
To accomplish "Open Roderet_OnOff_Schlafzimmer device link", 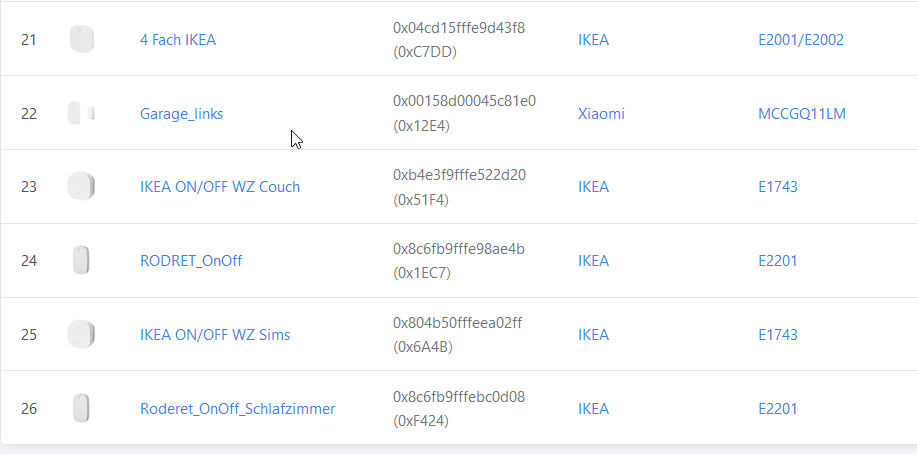I will (x=237, y=408).
